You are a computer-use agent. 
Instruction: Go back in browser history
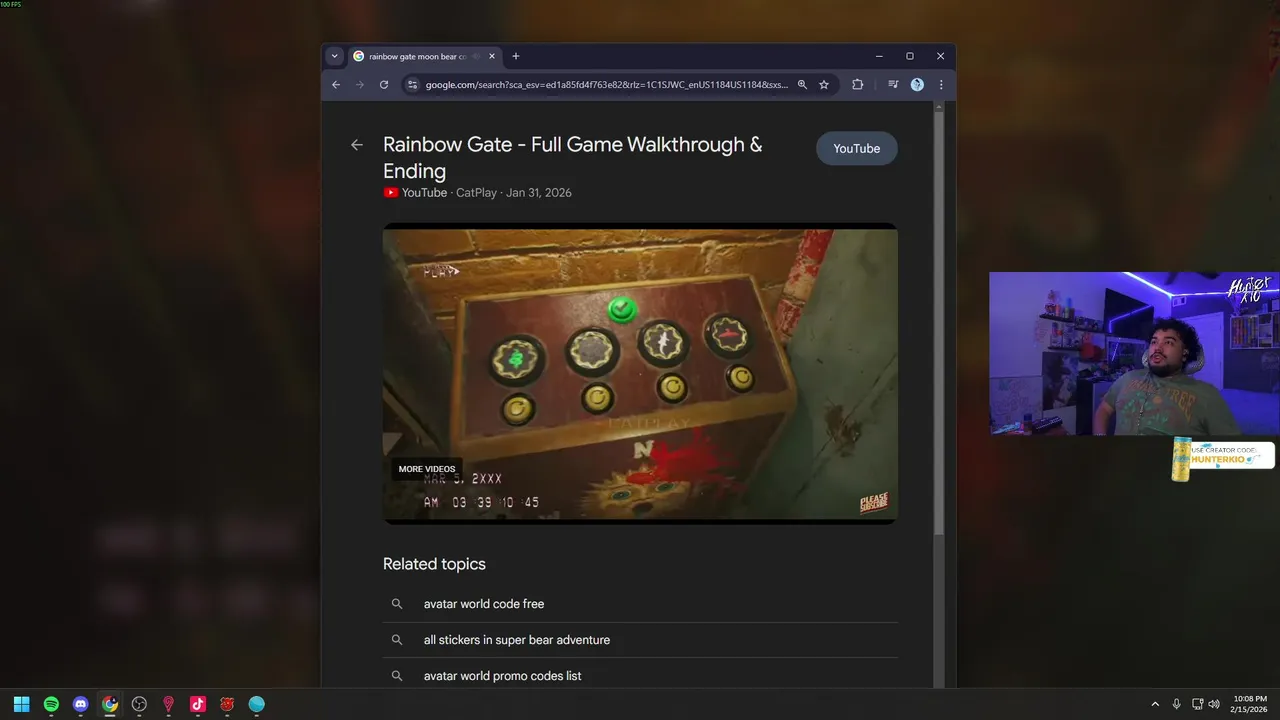(336, 85)
